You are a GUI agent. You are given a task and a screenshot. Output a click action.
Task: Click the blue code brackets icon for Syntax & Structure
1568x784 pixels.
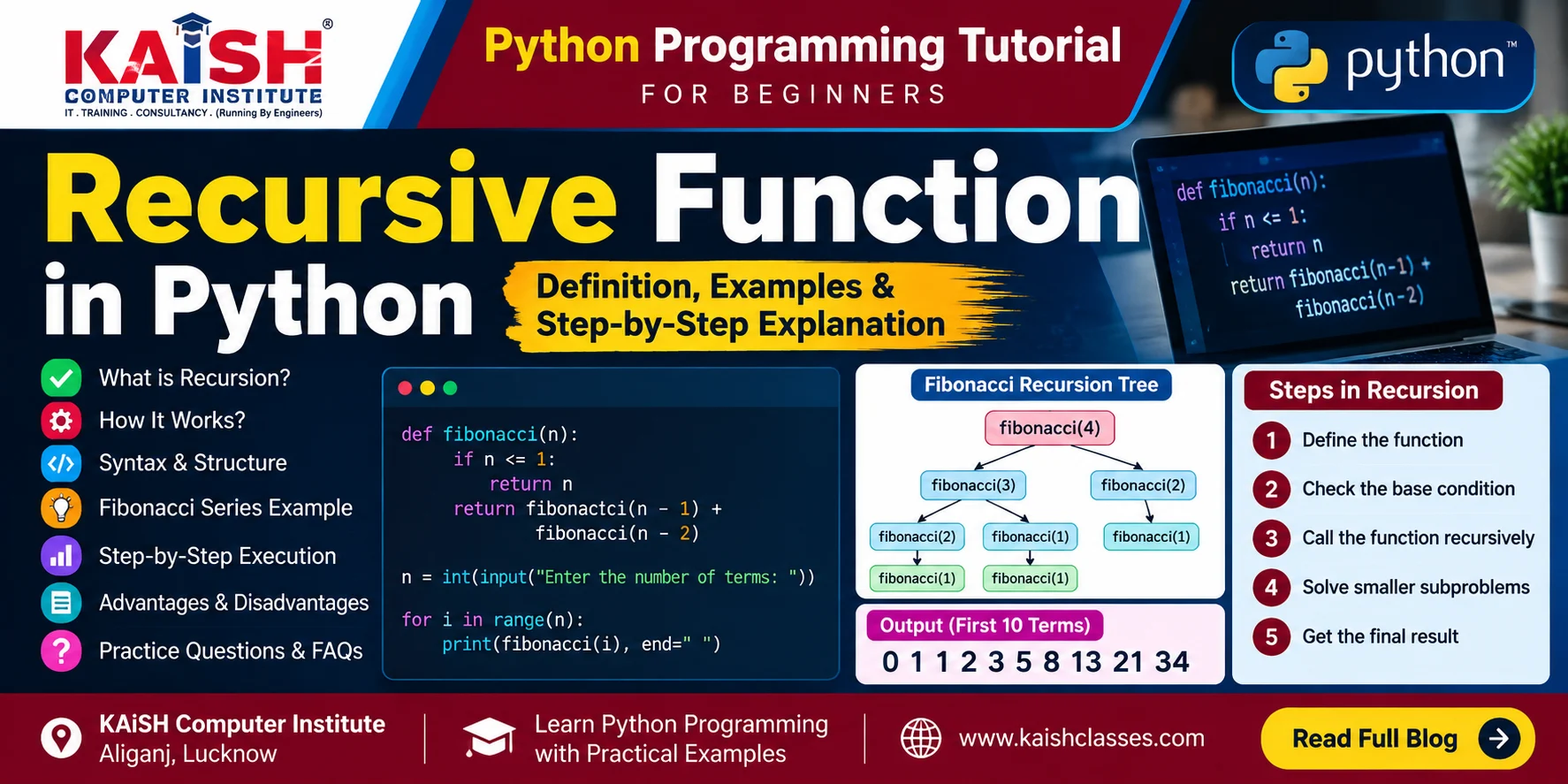tap(61, 463)
